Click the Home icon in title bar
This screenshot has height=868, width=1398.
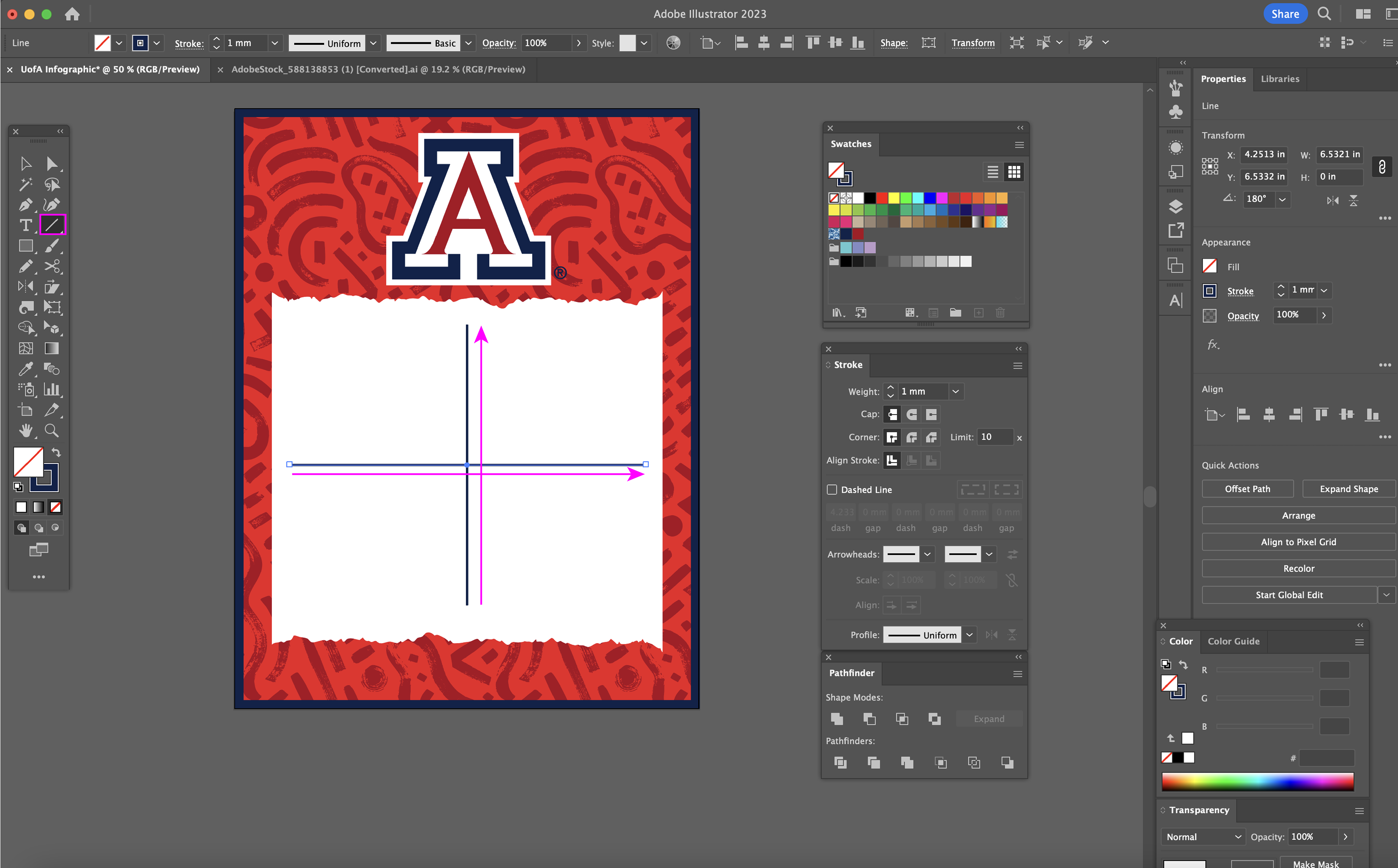(x=72, y=14)
